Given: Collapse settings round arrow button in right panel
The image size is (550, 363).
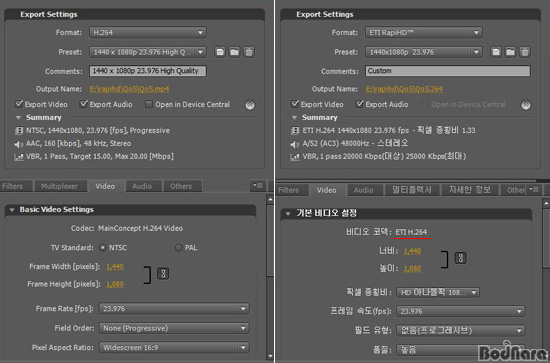Looking at the screenshot, I should (525, 105).
